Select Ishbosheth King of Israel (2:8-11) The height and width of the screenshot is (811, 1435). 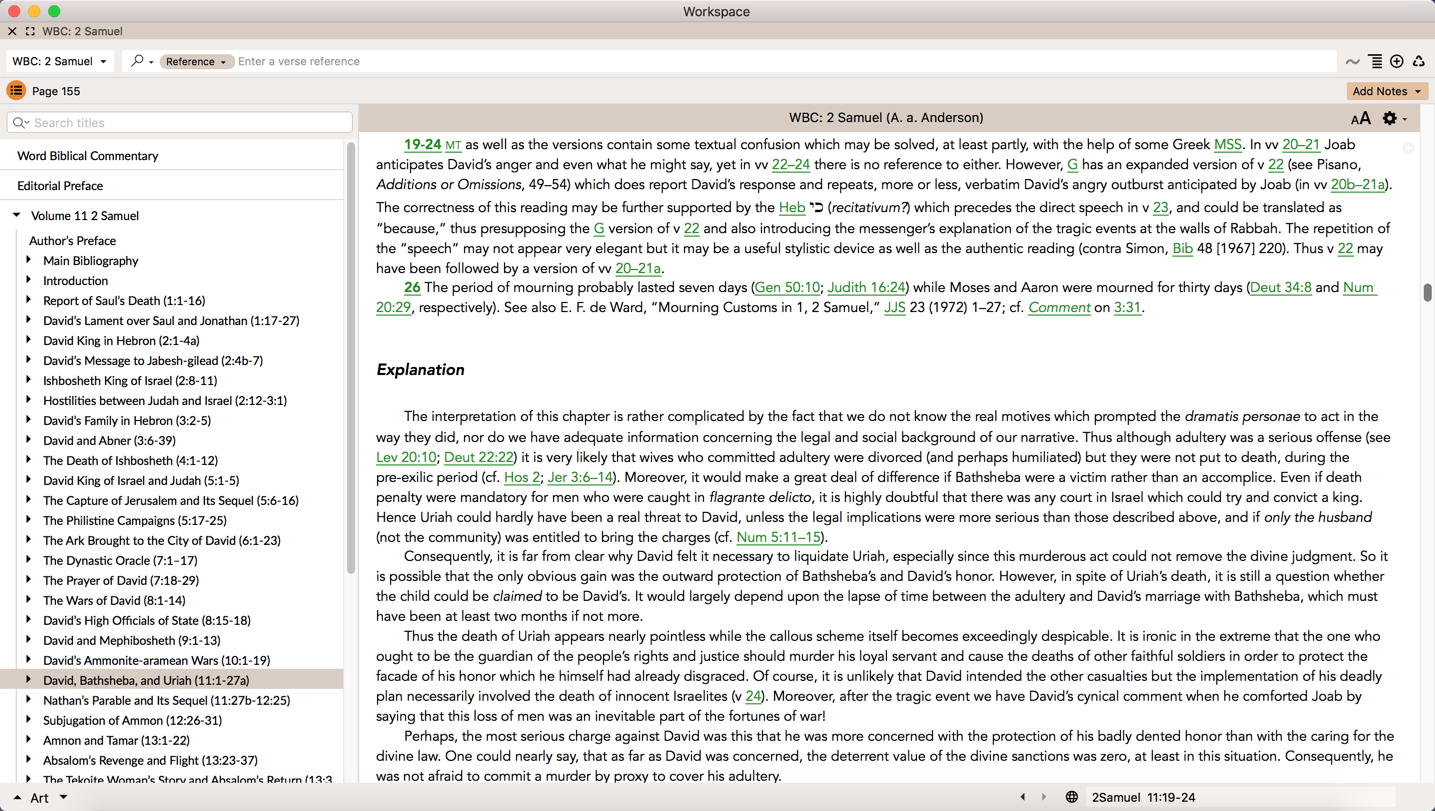(130, 381)
